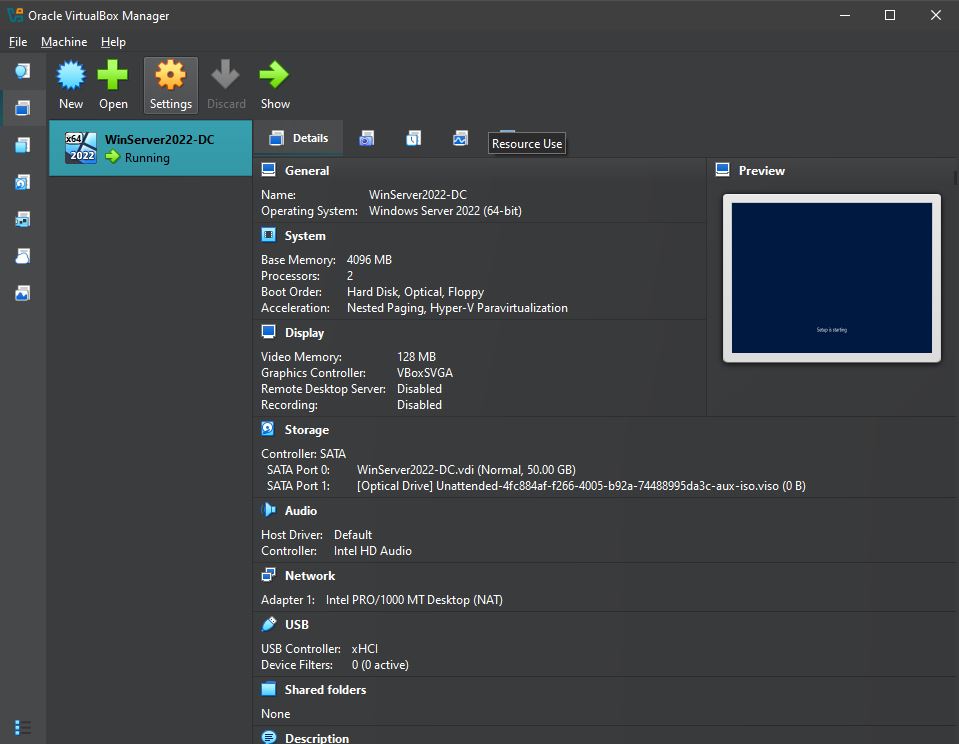Click the USB section plug icon
Viewport: 959px width, 744px height.
click(268, 624)
